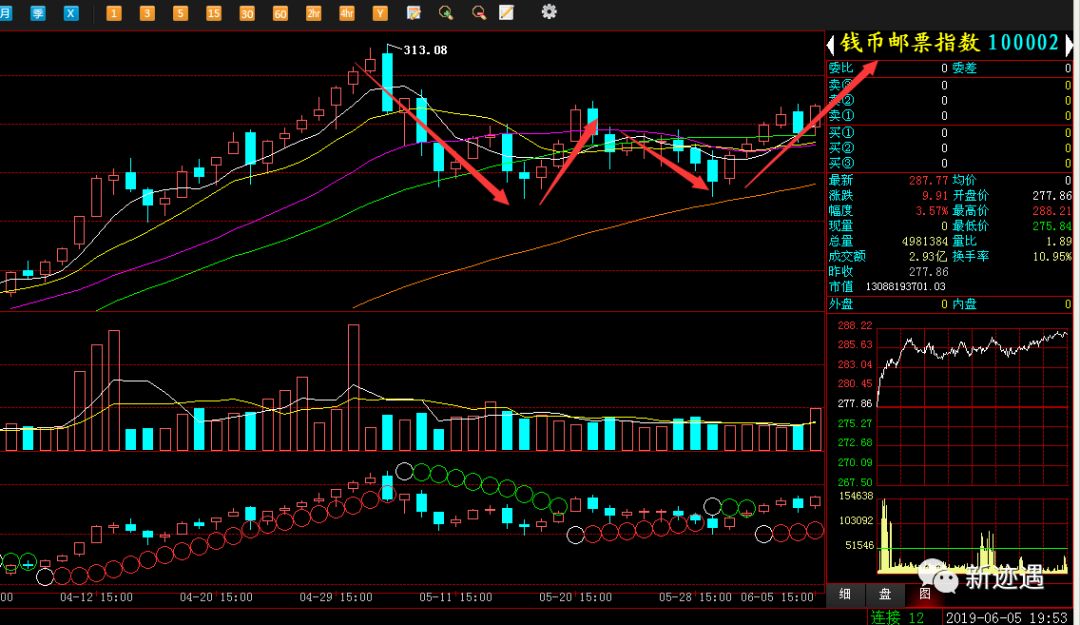Click the 买① bid row
The height and width of the screenshot is (625, 1080).
pyautogui.click(x=951, y=132)
